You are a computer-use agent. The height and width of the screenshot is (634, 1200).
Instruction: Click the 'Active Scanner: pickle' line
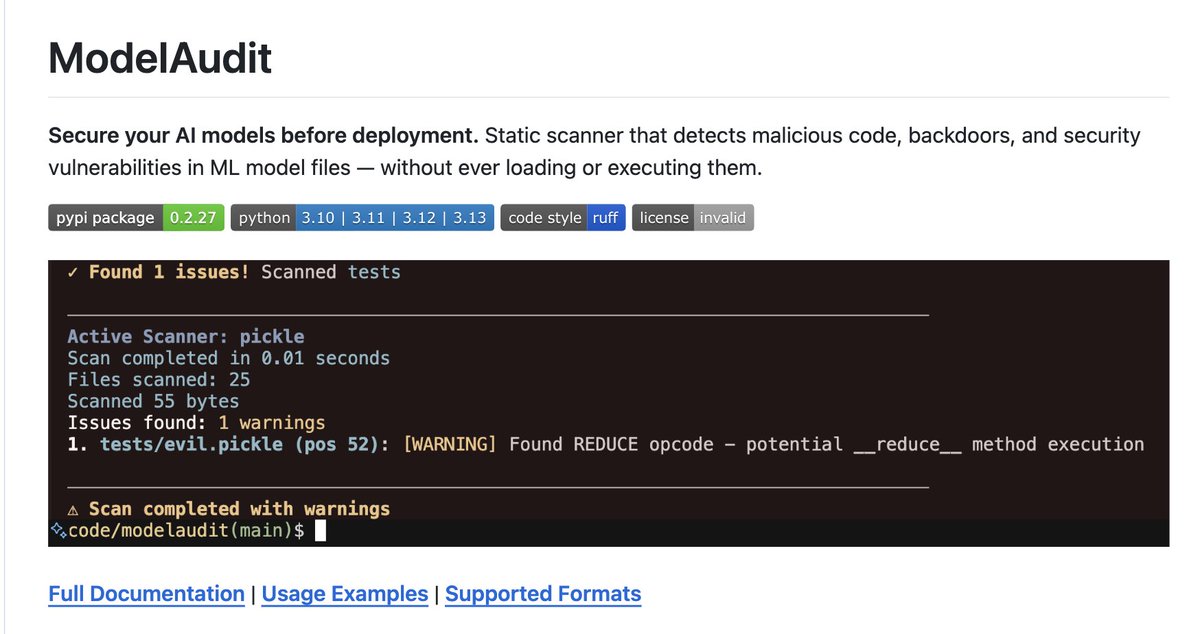click(186, 337)
